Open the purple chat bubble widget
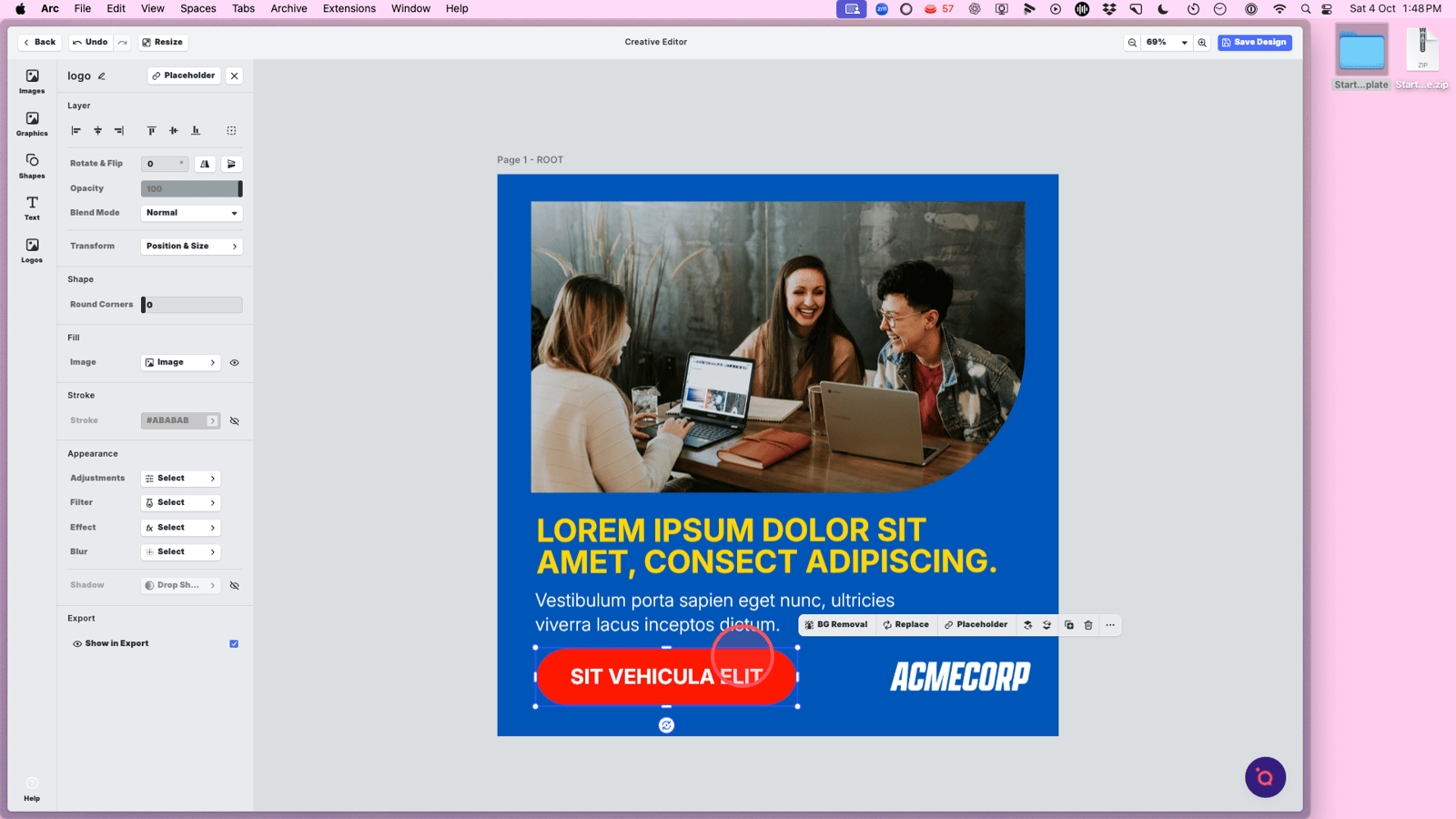The height and width of the screenshot is (819, 1456). pyautogui.click(x=1265, y=777)
